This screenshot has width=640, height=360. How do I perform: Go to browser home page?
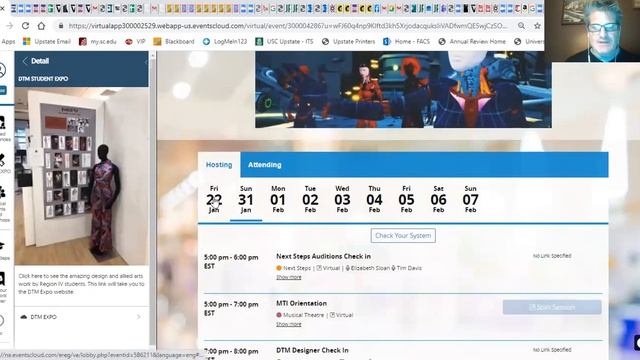click(41, 25)
